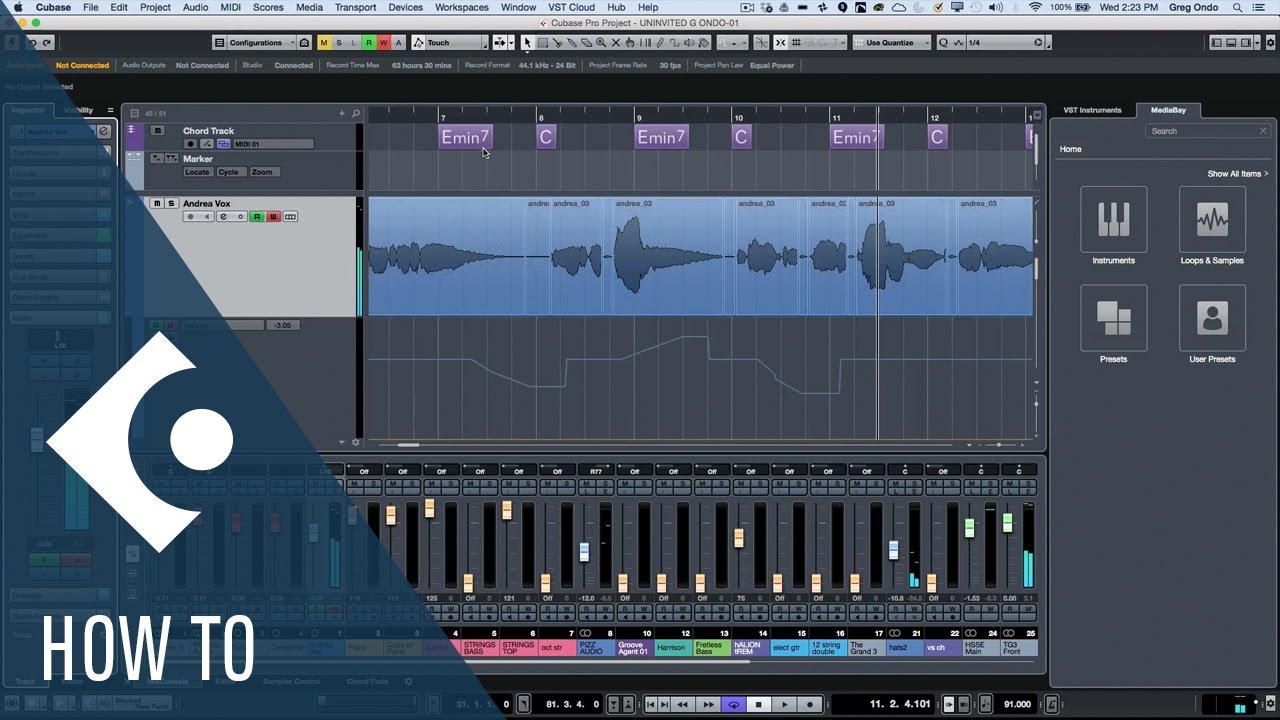Toggle Read automation on Andrea Vox track
The width and height of the screenshot is (1280, 720).
click(257, 217)
